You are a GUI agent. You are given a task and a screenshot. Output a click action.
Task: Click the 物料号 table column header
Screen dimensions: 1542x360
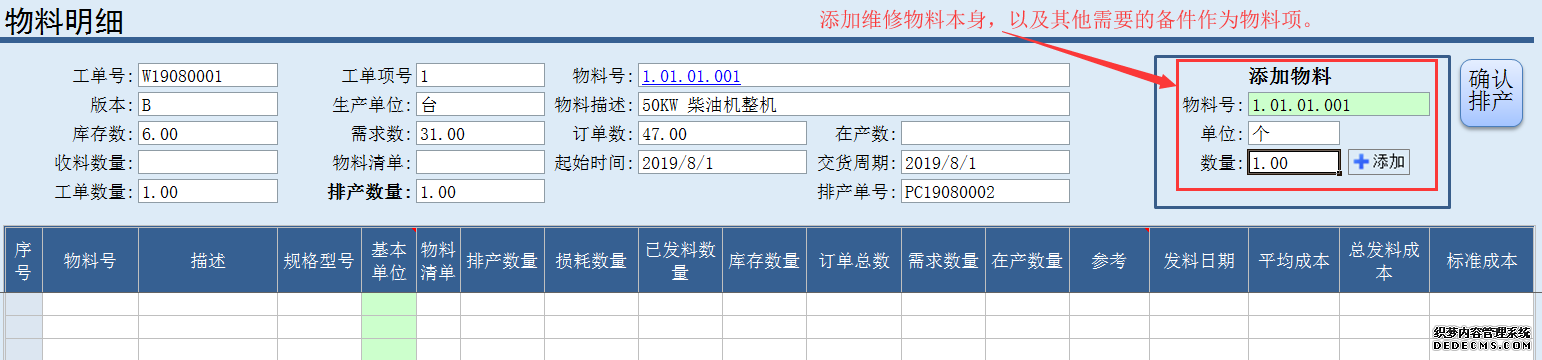pyautogui.click(x=90, y=260)
